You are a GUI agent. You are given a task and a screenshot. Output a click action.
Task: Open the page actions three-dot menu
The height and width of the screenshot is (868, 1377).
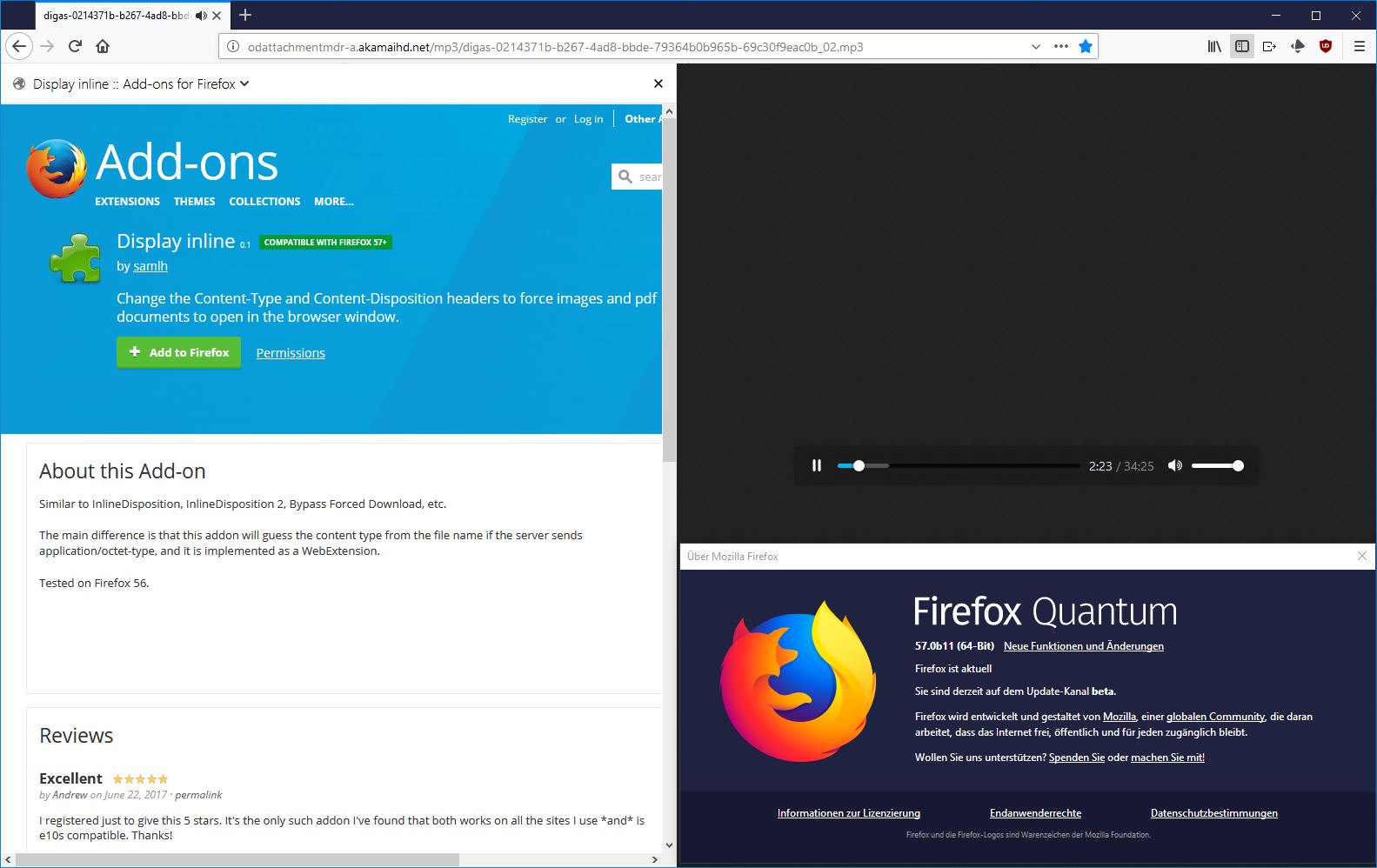tap(1061, 46)
